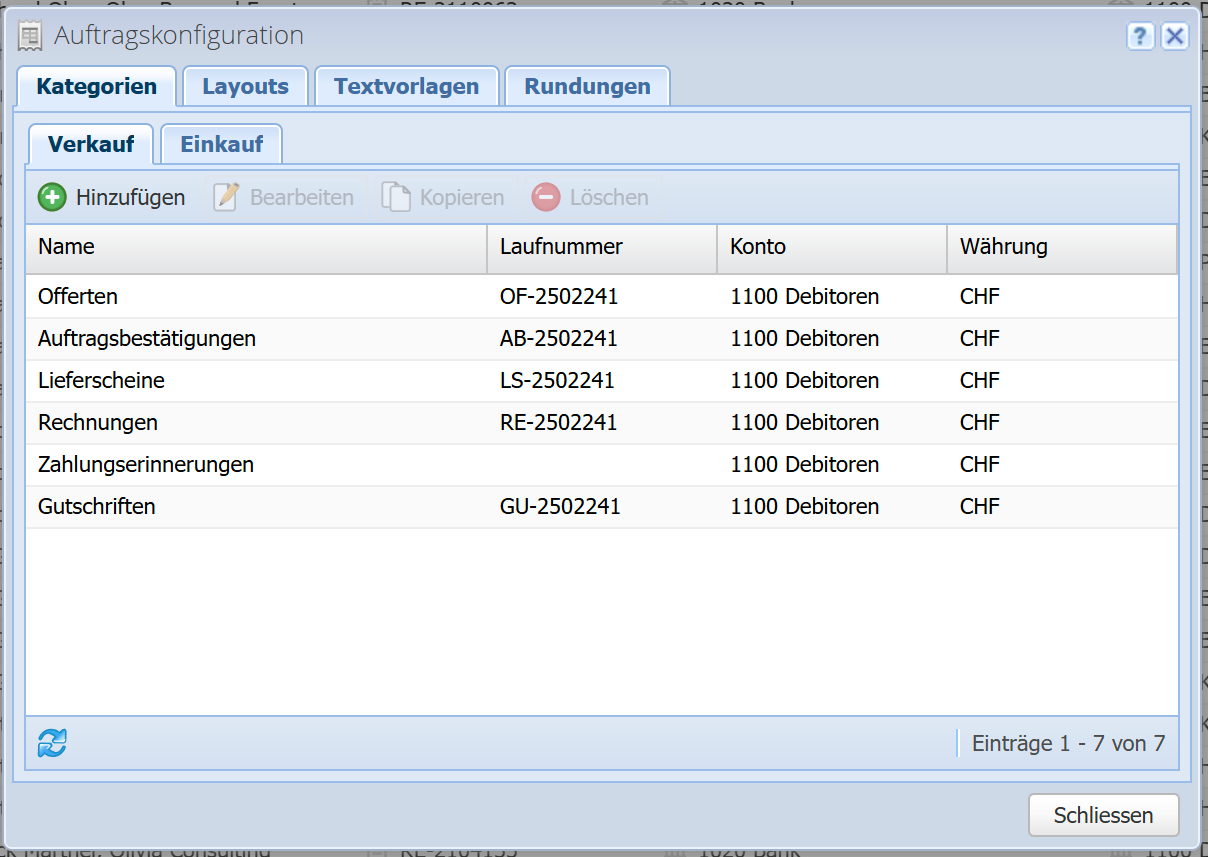Viewport: 1208px width, 857px height.
Task: Go to the Rundungen tab
Action: (x=587, y=86)
